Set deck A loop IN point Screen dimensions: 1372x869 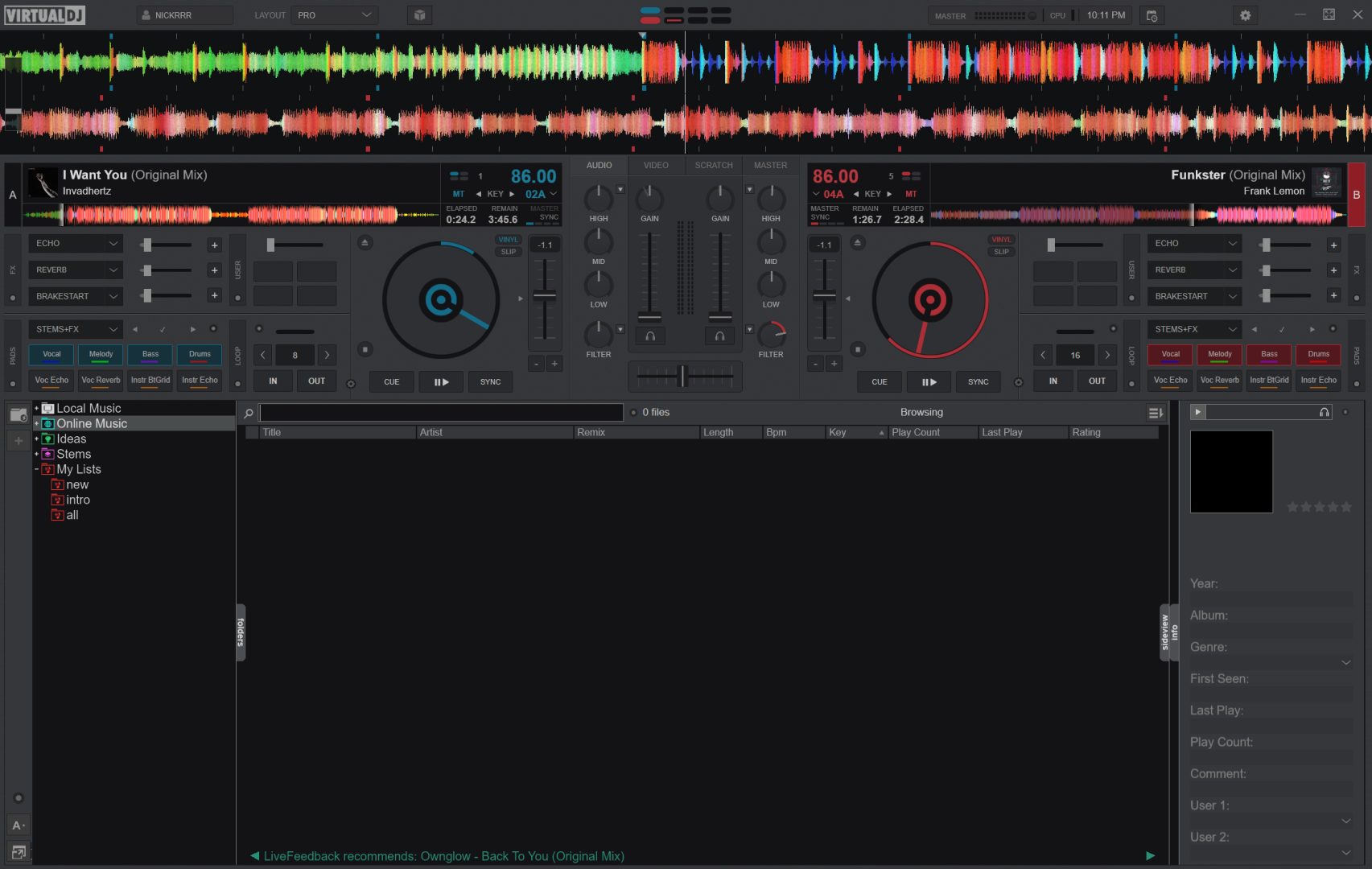[x=273, y=381]
